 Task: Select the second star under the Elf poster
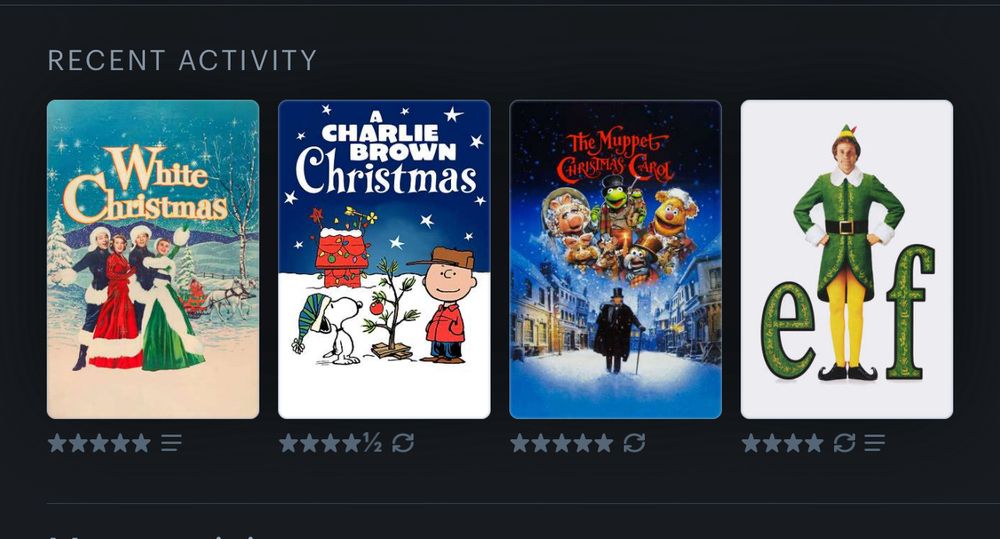point(772,442)
